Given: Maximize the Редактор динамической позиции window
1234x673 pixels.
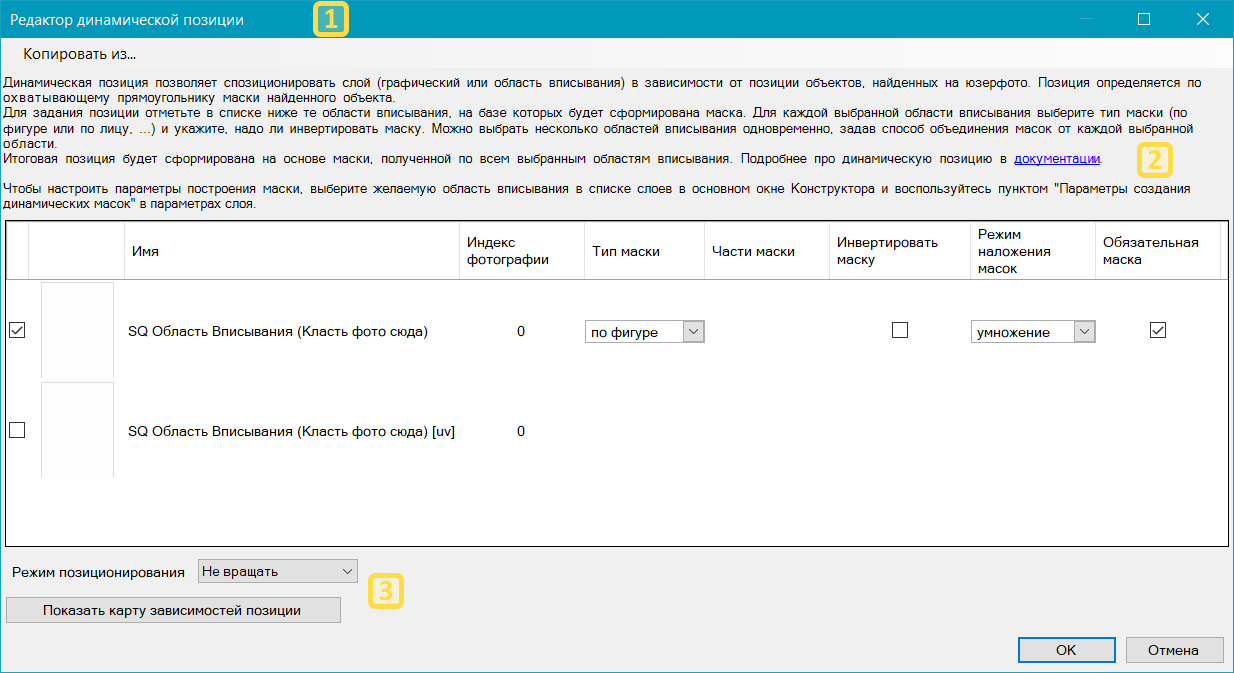Looking at the screenshot, I should pos(1144,19).
